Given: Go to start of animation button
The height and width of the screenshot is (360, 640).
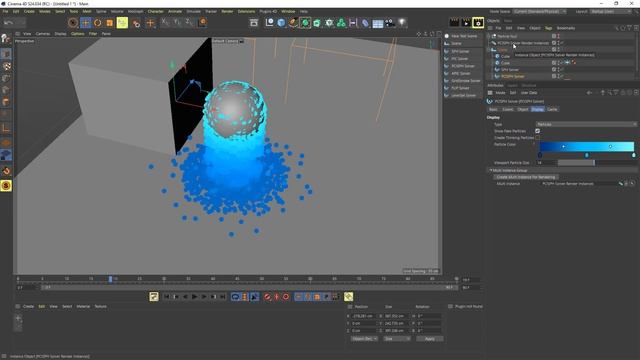Looking at the screenshot, I should click(167, 297).
